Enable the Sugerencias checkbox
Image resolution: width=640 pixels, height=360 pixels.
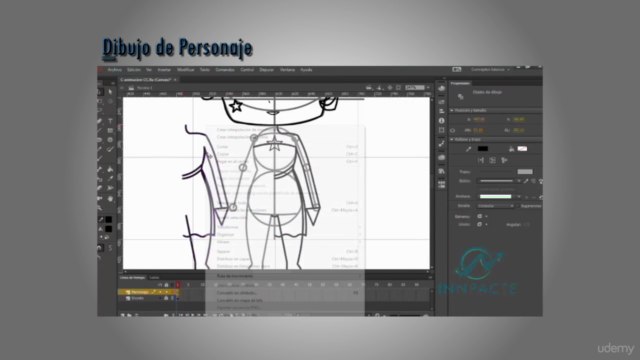(x=518, y=206)
